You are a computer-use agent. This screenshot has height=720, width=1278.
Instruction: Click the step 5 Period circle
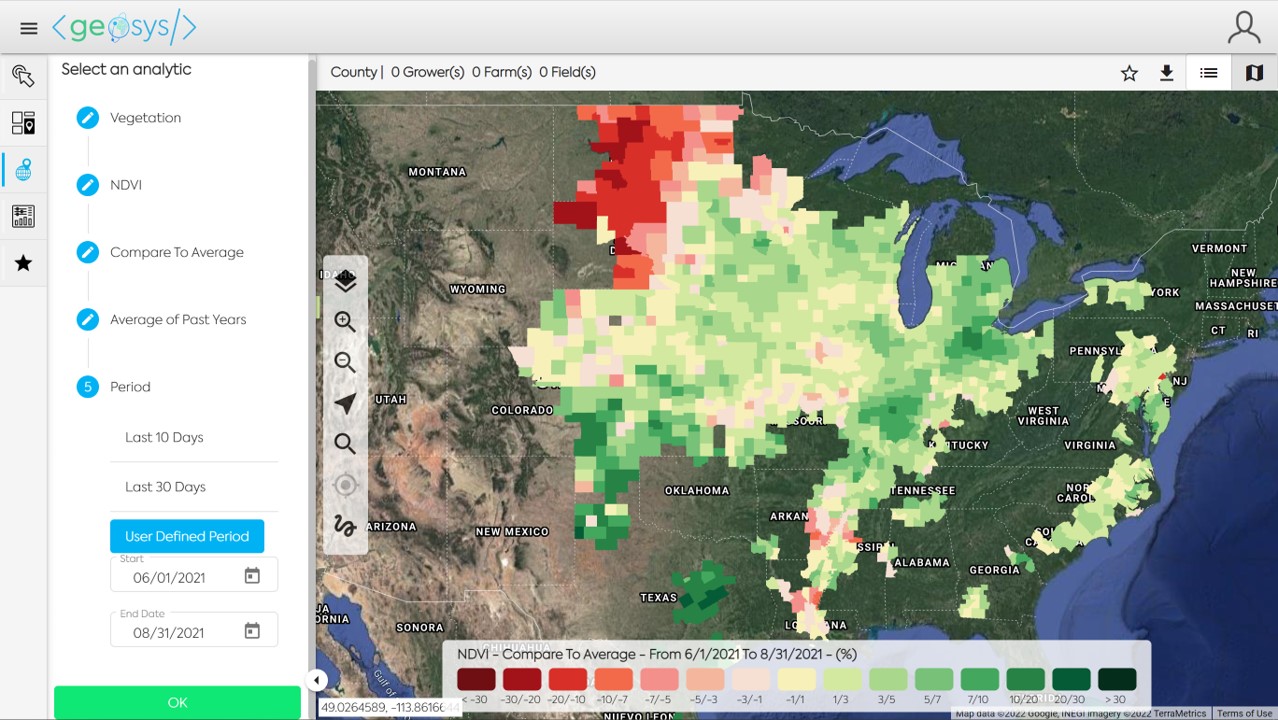click(88, 387)
